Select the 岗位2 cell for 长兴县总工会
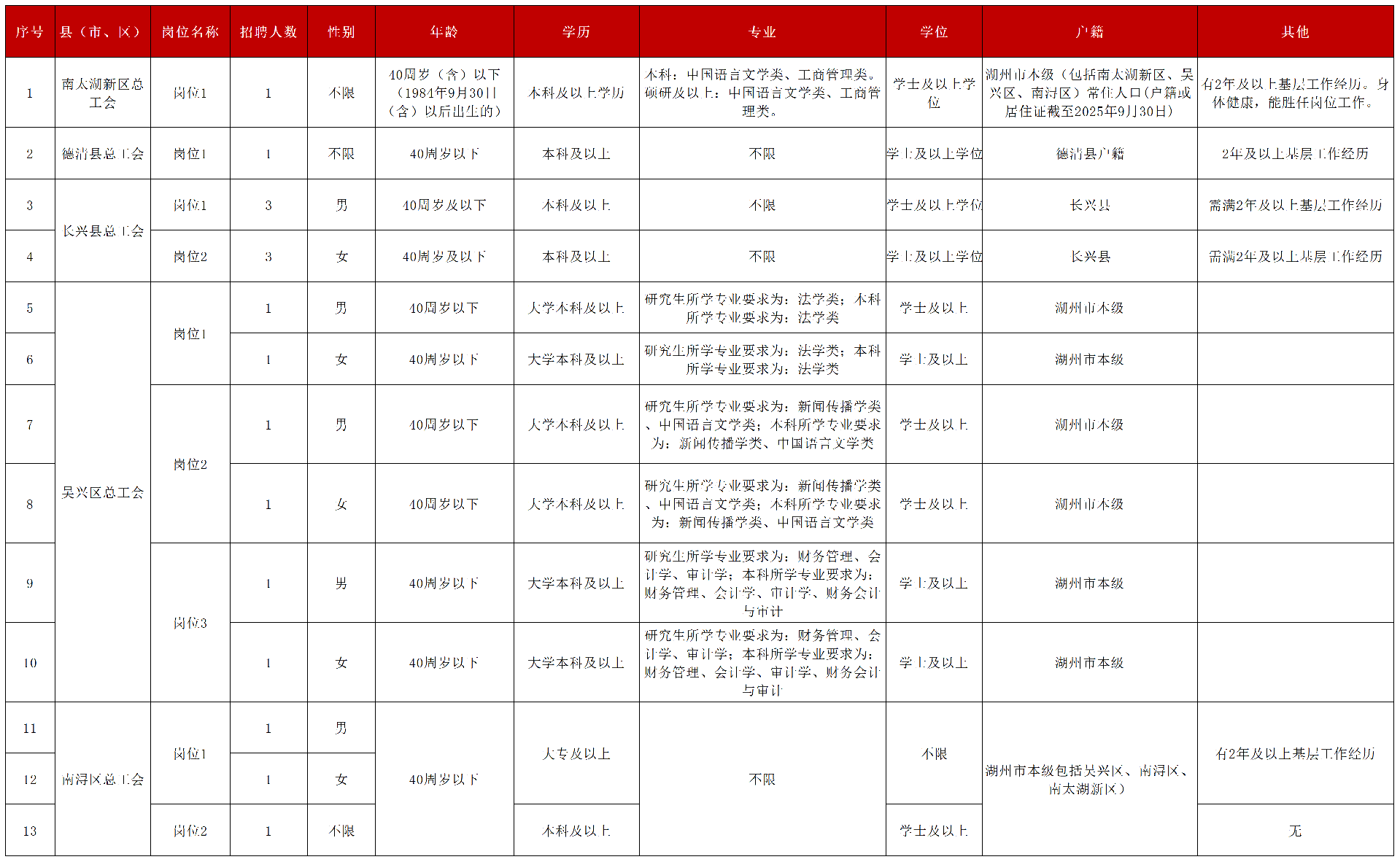Screen dimensions: 1400x862 190,256
